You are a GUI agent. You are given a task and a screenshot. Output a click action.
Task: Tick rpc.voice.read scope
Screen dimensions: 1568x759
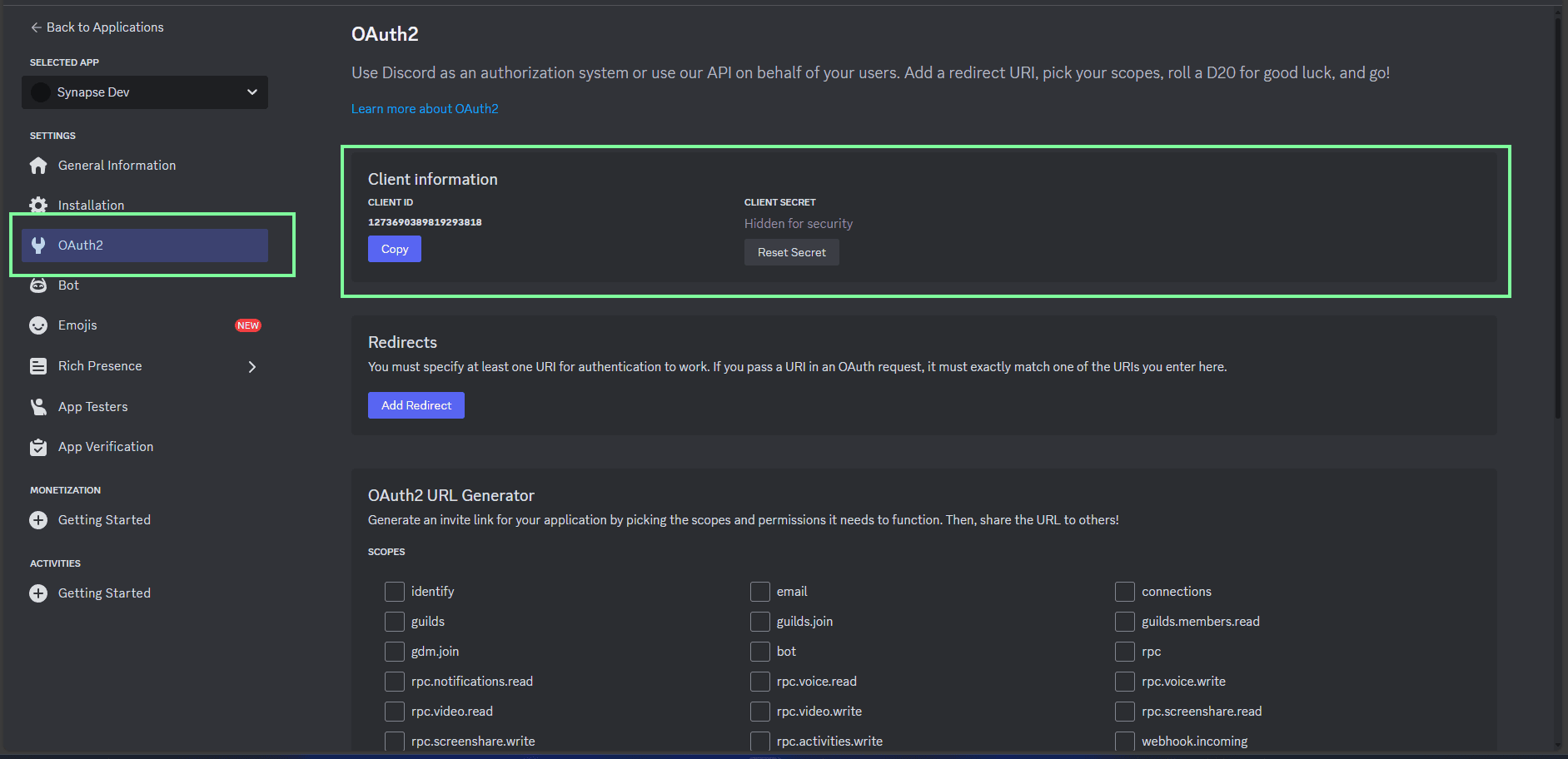click(760, 682)
